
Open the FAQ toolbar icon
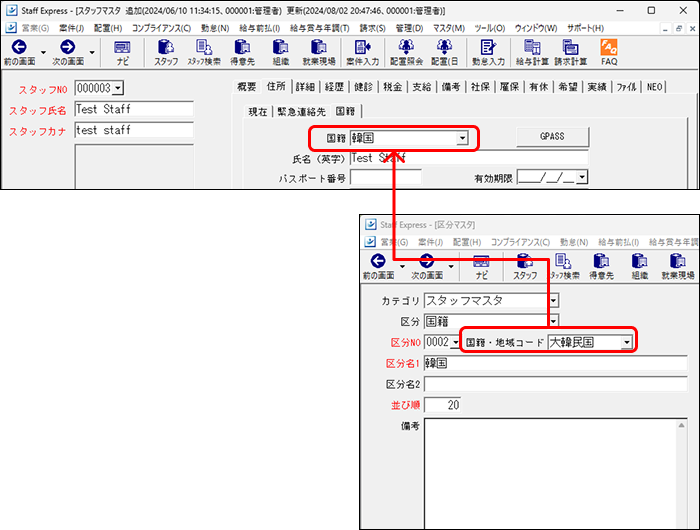(608, 51)
